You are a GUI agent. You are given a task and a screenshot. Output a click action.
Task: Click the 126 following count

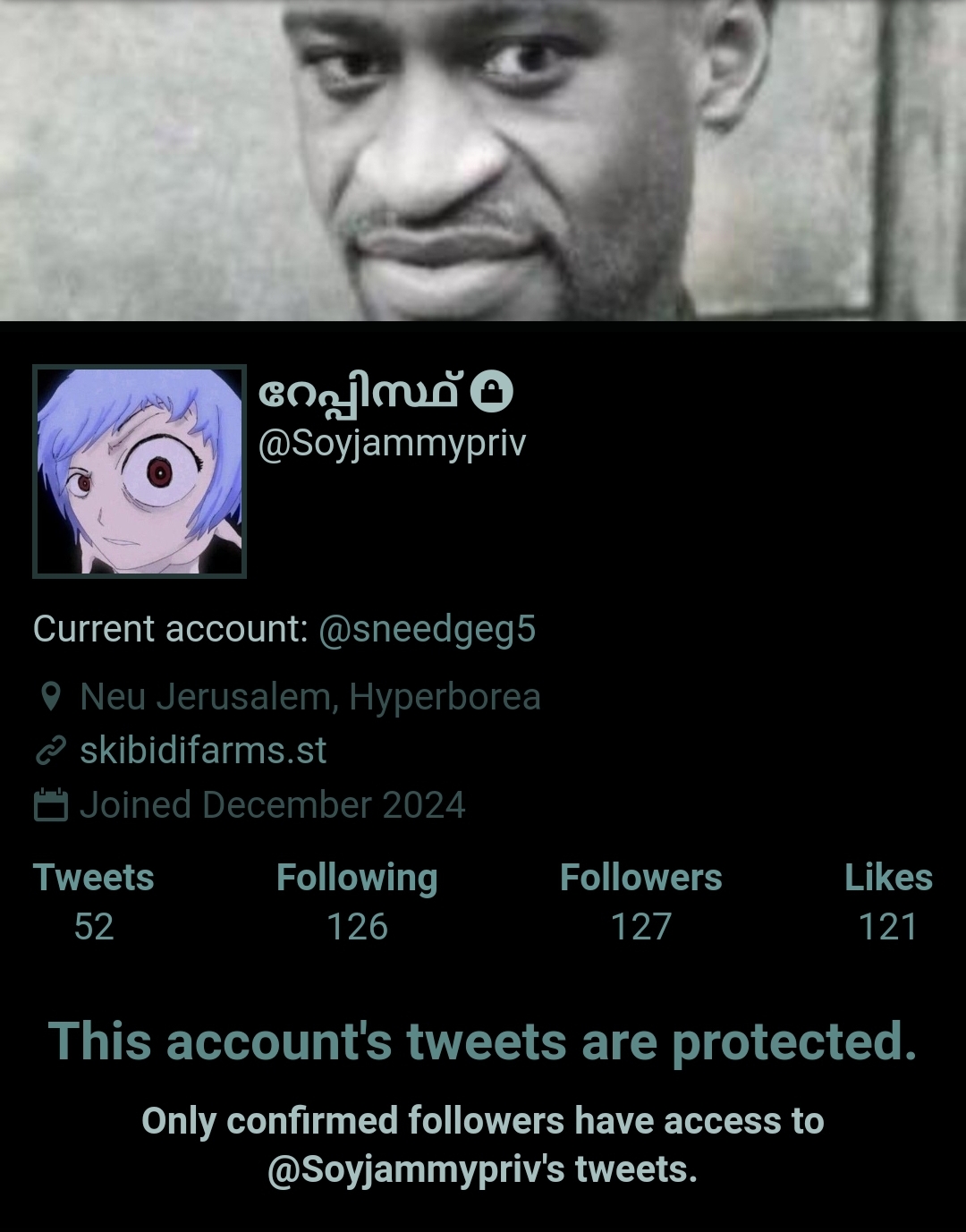pos(357,927)
